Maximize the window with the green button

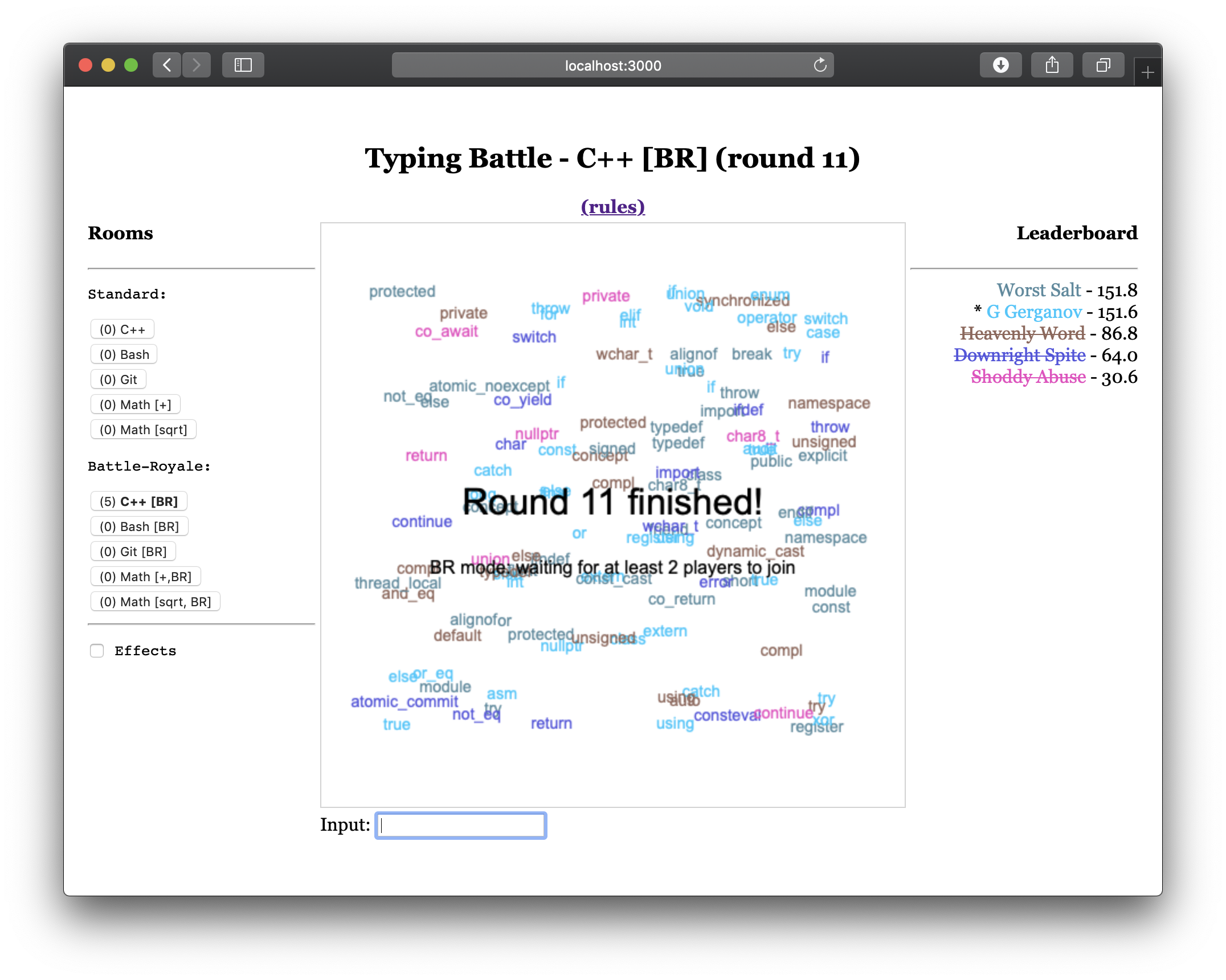coord(131,65)
